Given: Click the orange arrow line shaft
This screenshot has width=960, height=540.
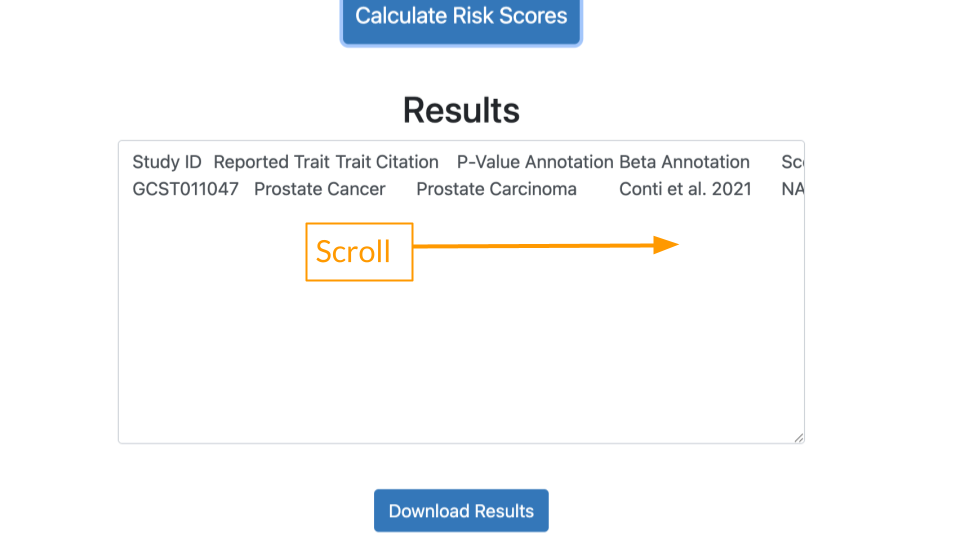Looking at the screenshot, I should tap(533, 246).
